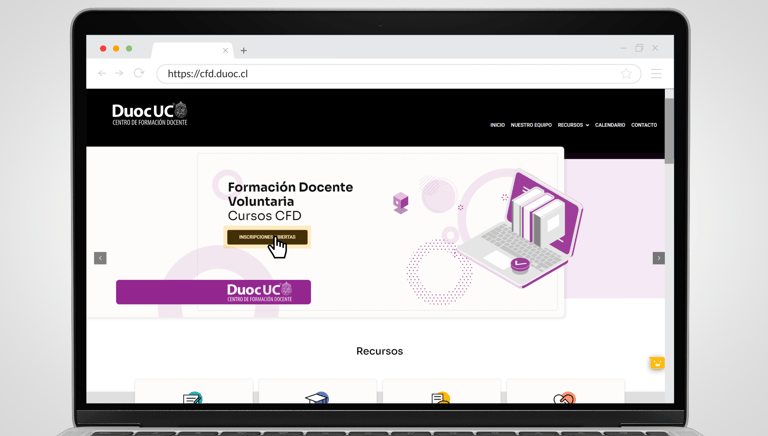768x436 pixels.
Task: Click the Formación Docente Voluntaria title
Action: pyautogui.click(x=290, y=194)
